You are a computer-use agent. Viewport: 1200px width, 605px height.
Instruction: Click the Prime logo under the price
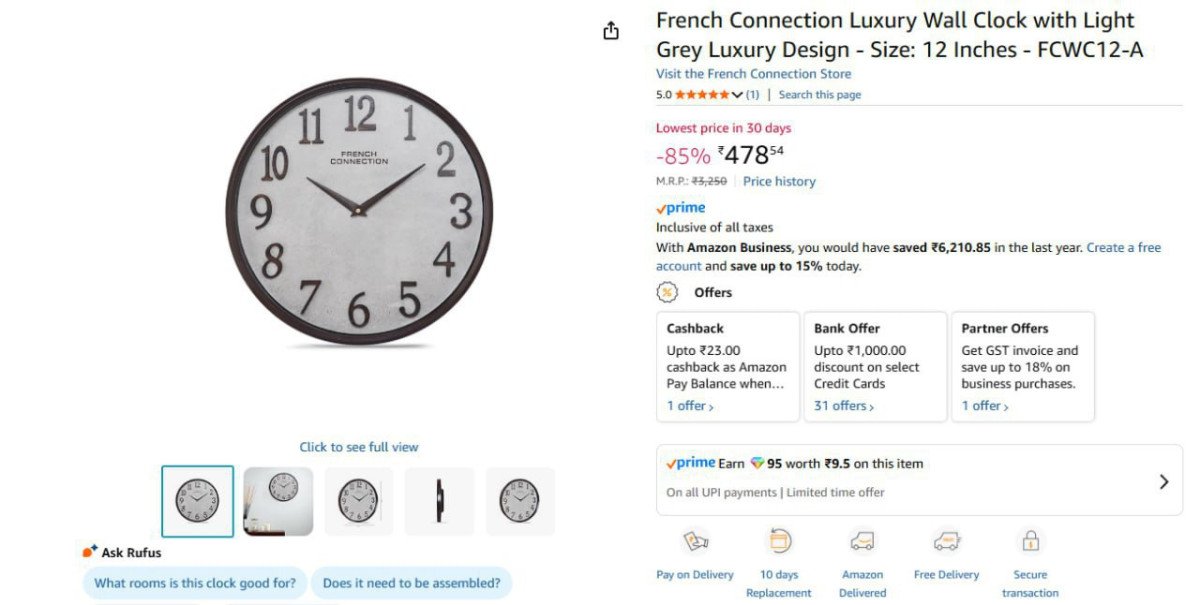680,207
